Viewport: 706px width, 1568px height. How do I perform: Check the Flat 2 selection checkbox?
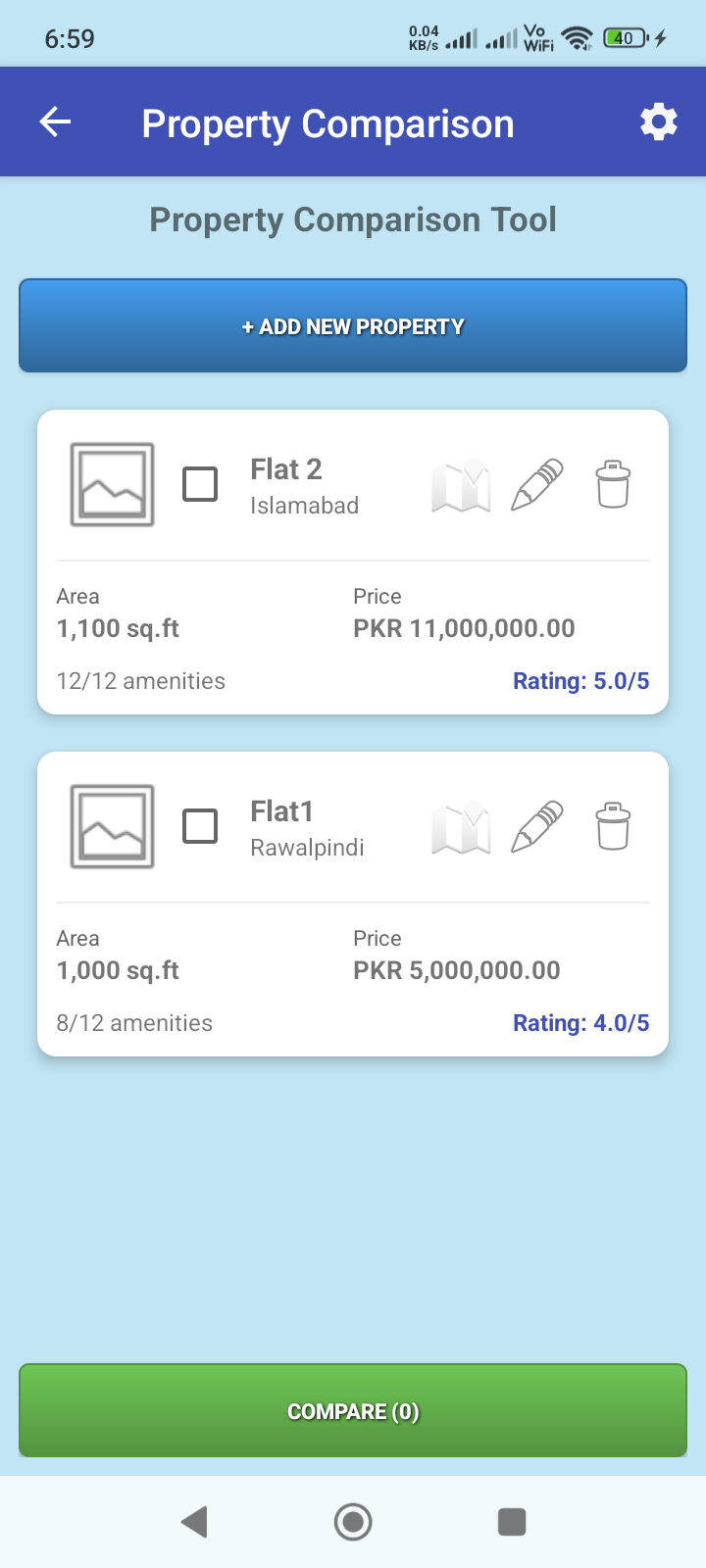pyautogui.click(x=200, y=484)
